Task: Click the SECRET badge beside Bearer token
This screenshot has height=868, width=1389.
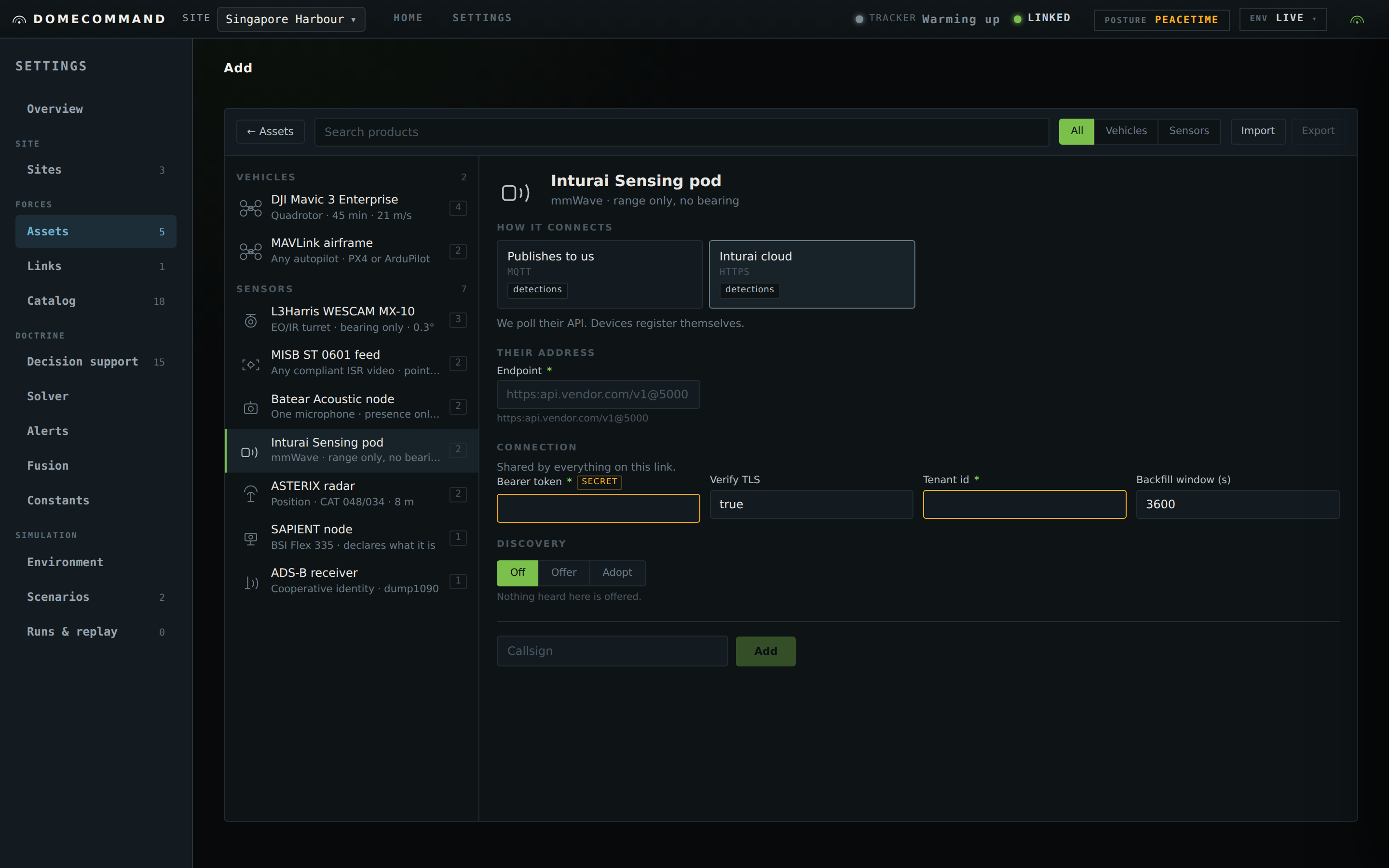Action: 599,482
